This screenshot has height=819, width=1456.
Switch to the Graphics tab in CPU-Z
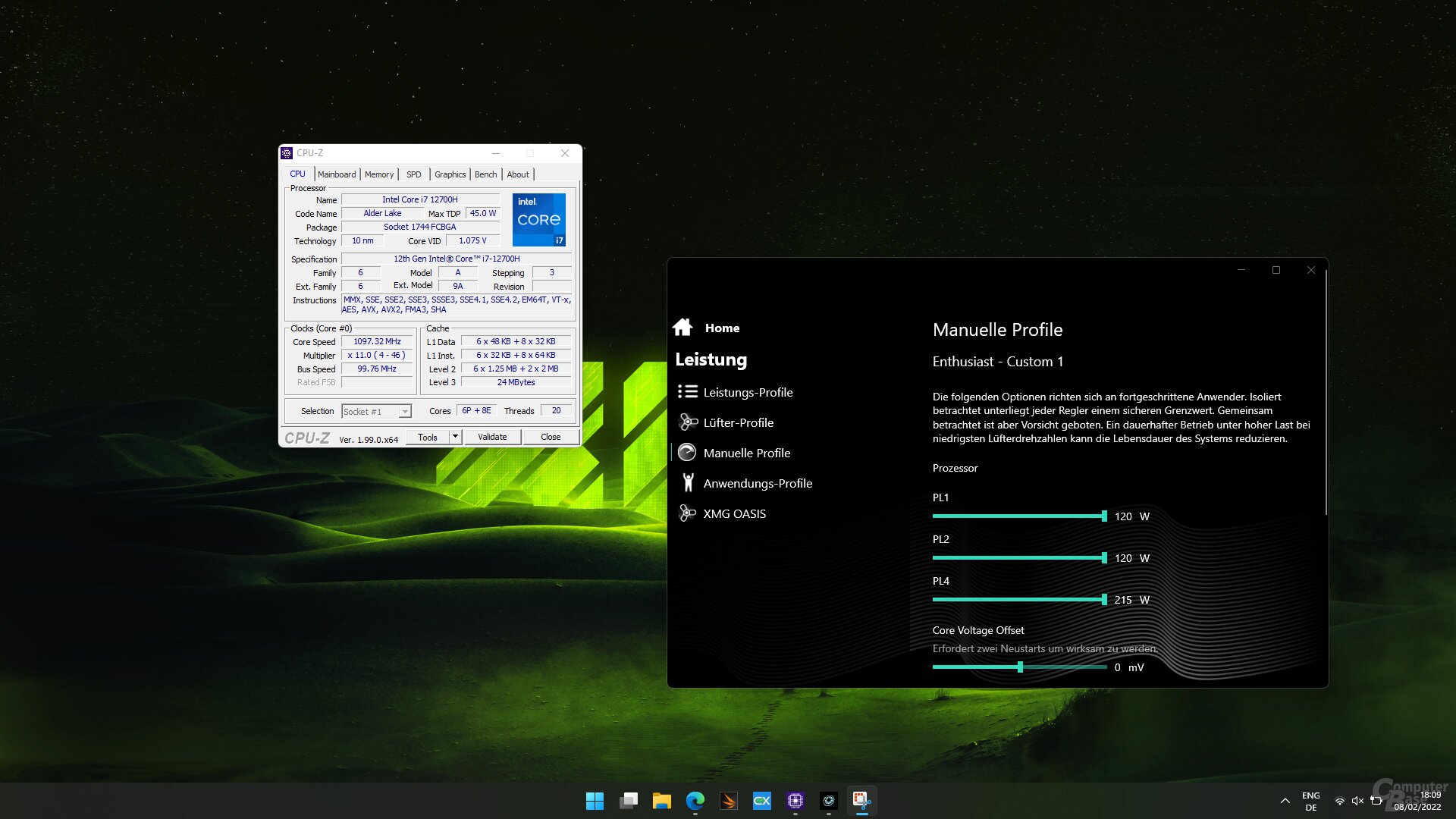450,174
